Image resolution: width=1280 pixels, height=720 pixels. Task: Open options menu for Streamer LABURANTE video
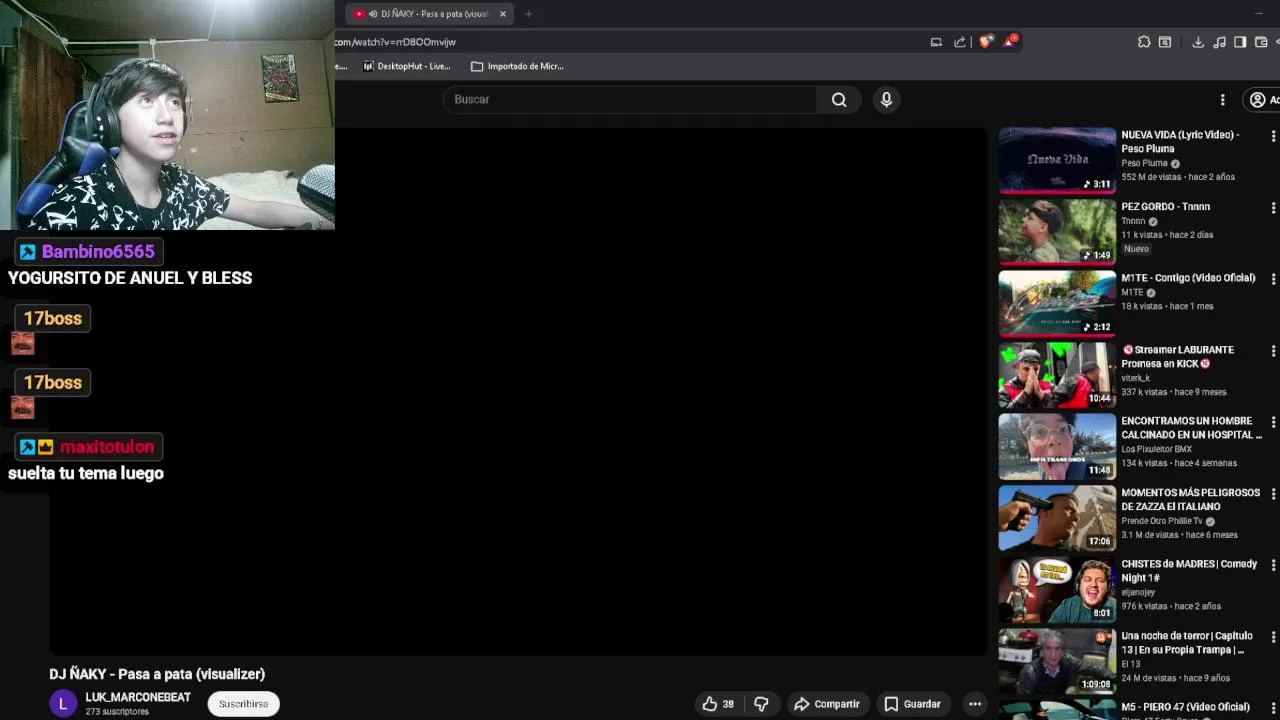point(1273,351)
